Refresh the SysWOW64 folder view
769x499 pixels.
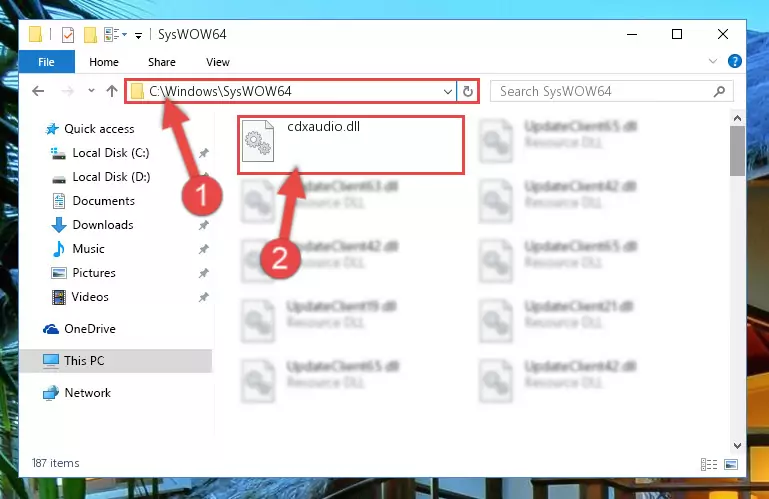coord(468,92)
